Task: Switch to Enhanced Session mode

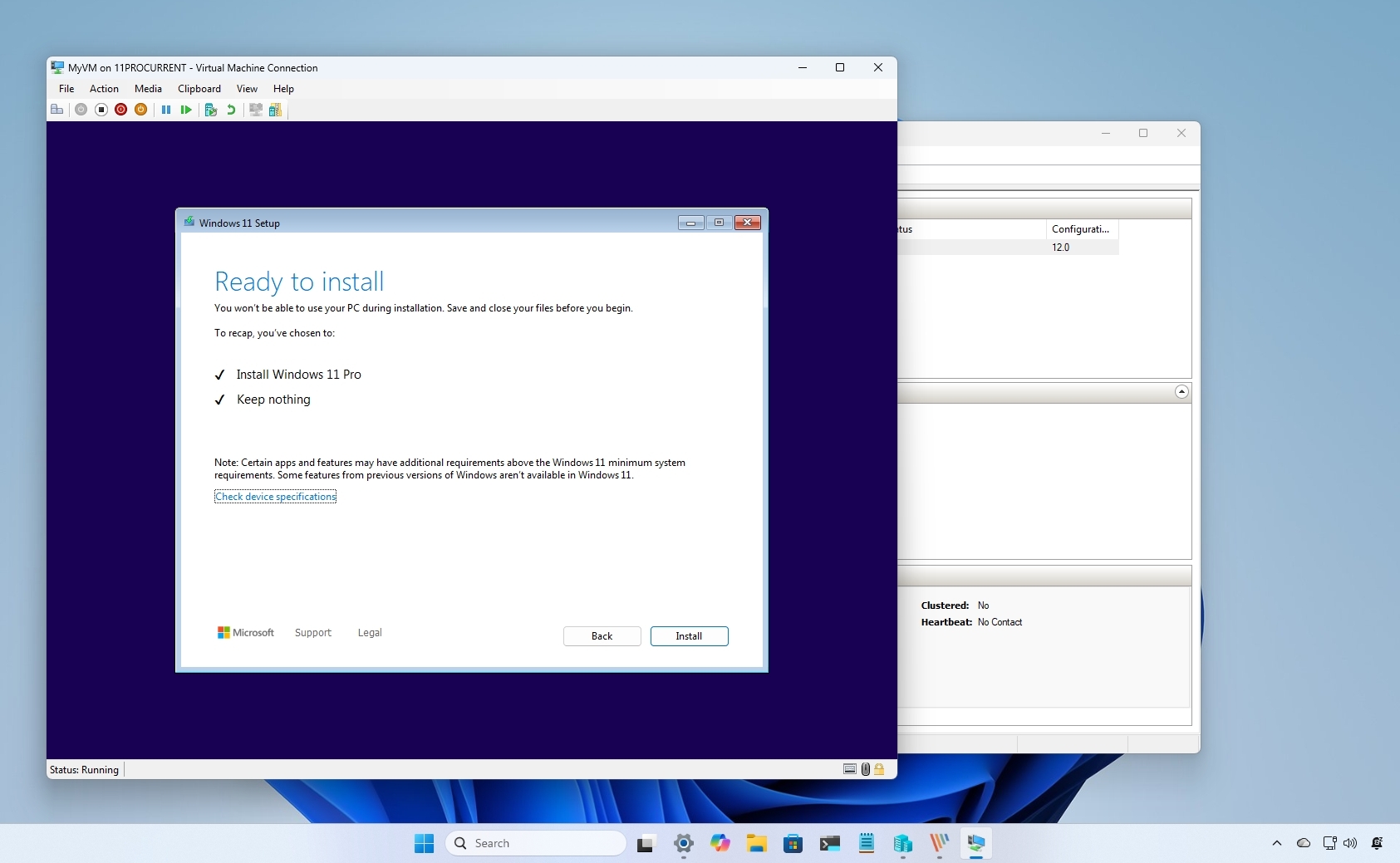Action: click(x=256, y=110)
